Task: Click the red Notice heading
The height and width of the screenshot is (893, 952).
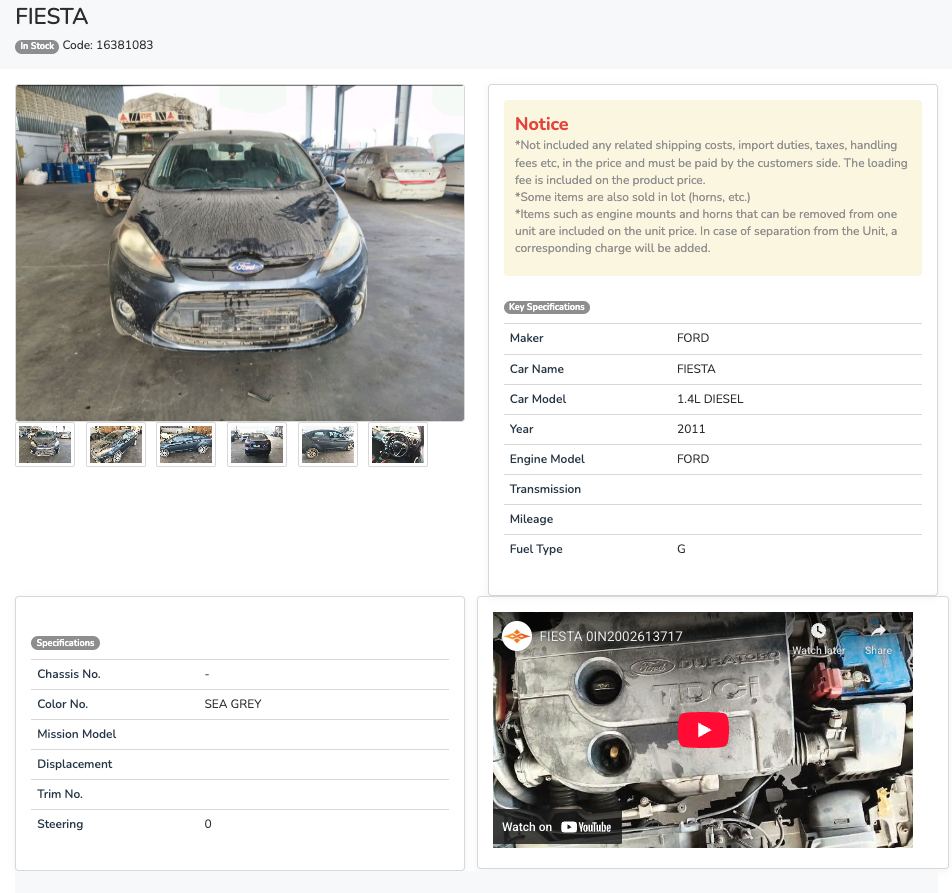Action: 542,124
